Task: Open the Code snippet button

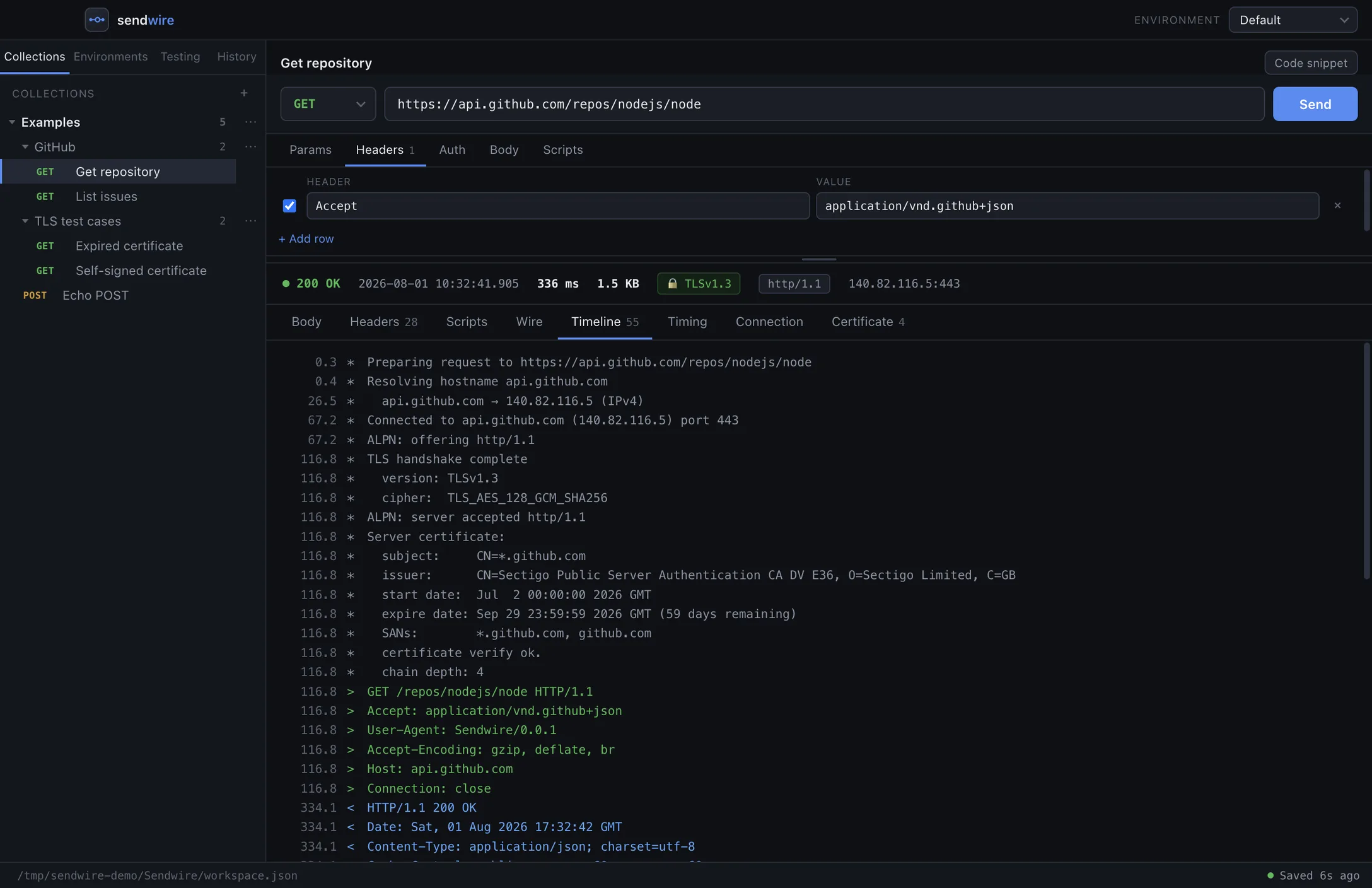Action: [1311, 62]
